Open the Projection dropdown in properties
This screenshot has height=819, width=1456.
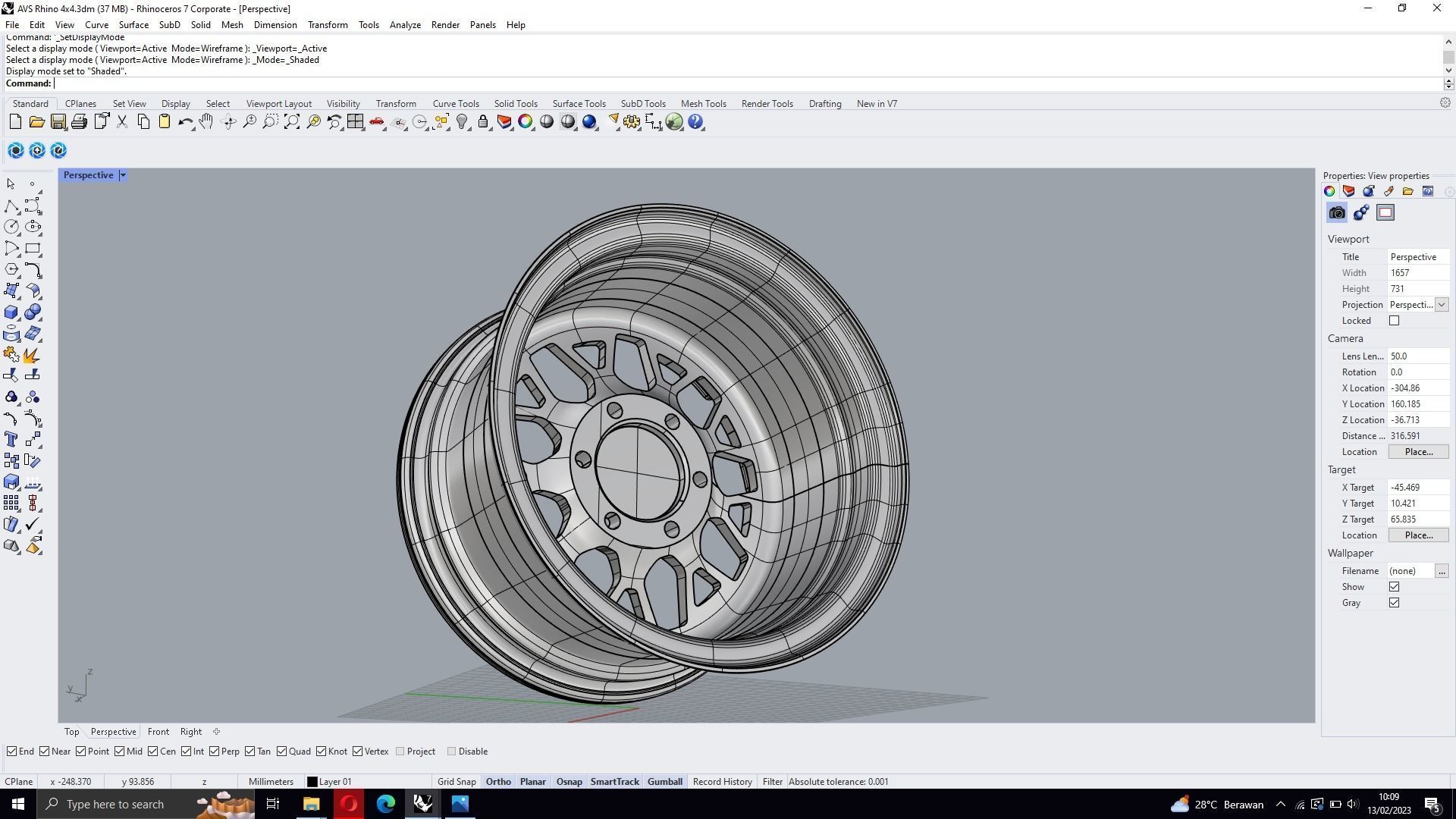pos(1442,305)
